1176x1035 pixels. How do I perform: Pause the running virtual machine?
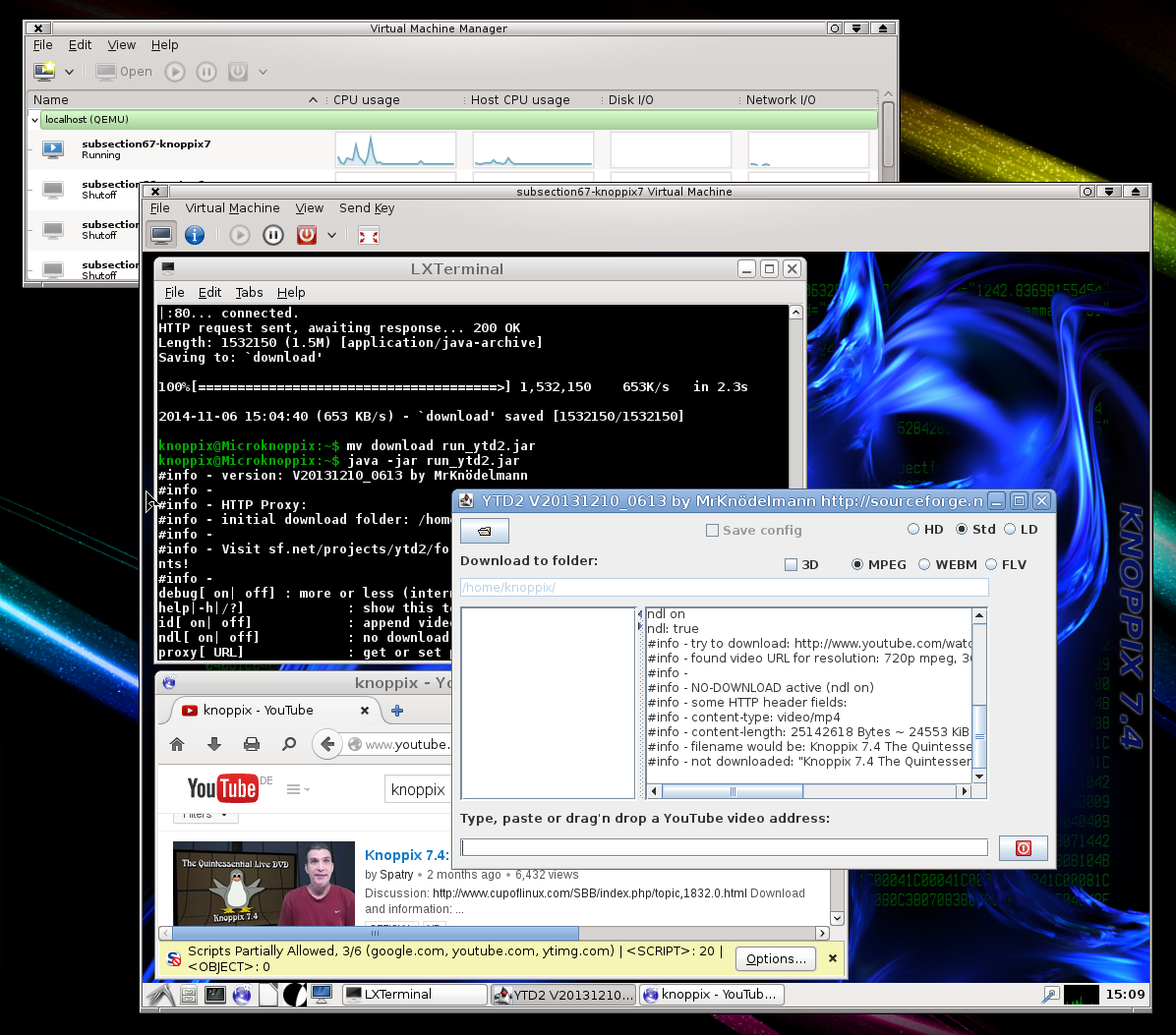coord(272,234)
